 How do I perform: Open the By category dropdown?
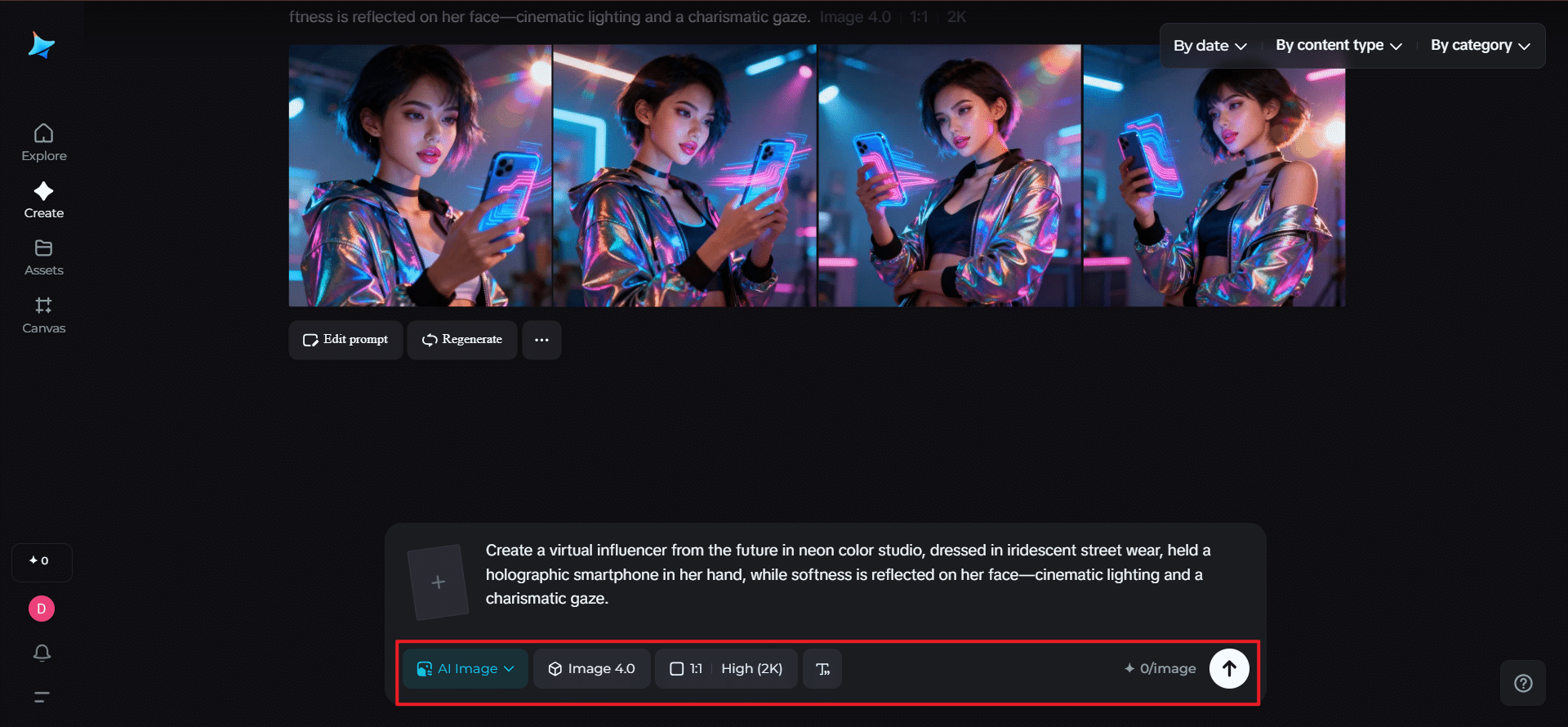click(x=1480, y=46)
